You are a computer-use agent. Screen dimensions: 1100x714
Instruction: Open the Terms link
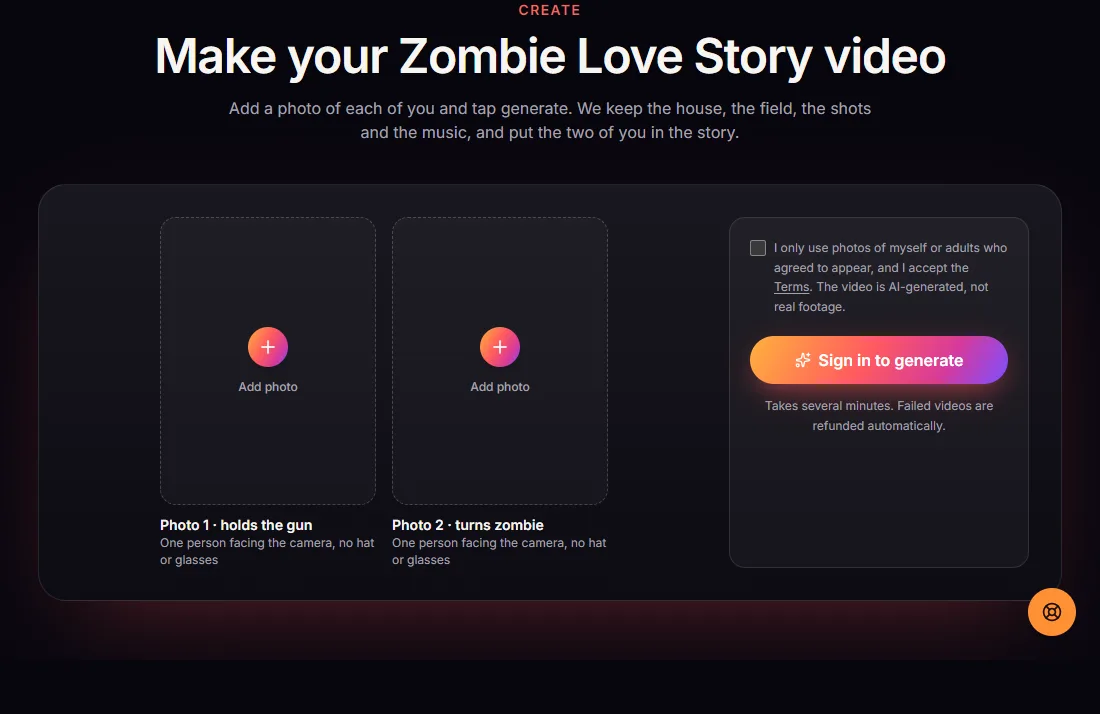[x=791, y=287]
